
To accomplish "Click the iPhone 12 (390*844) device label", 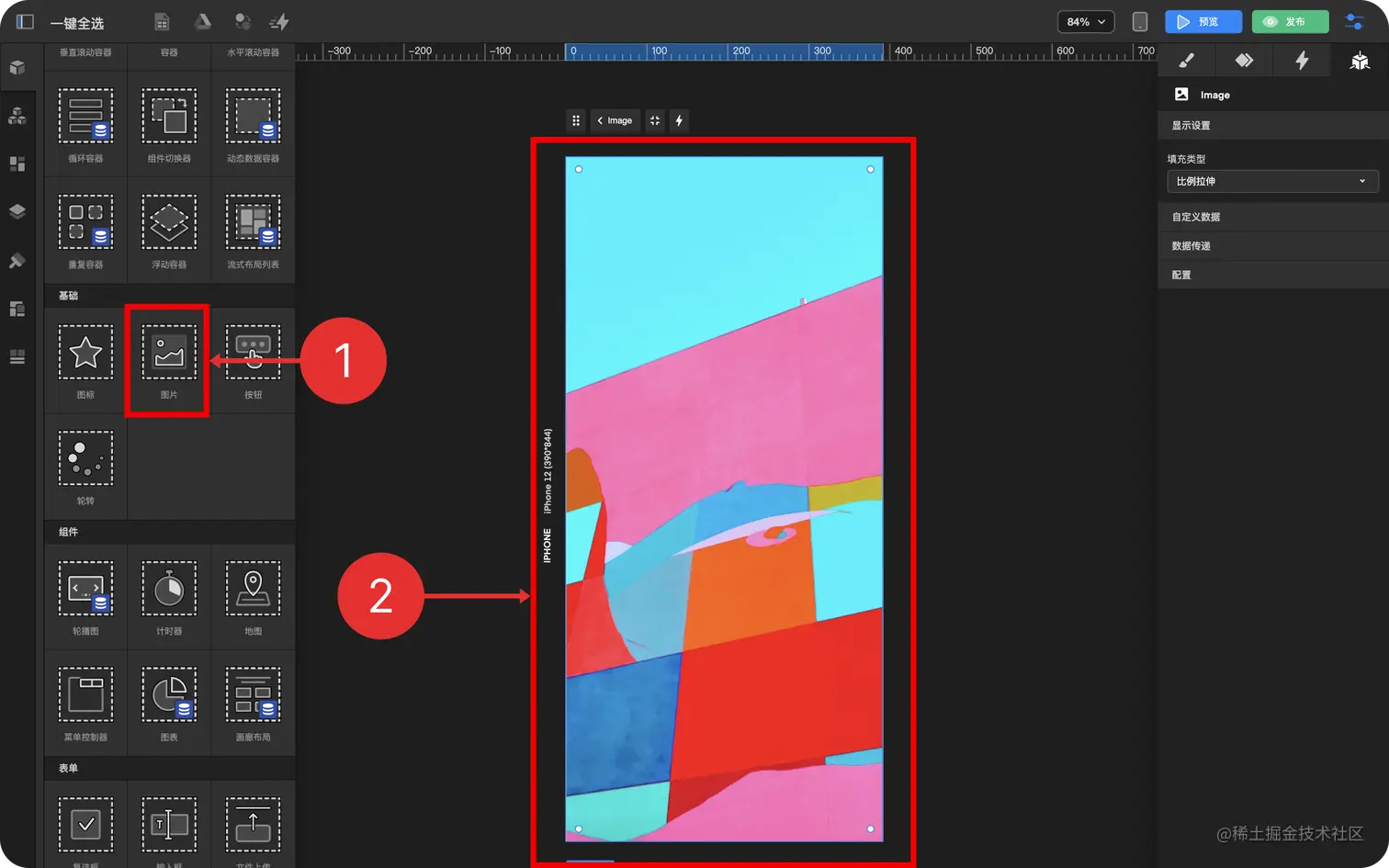I will click(x=548, y=470).
